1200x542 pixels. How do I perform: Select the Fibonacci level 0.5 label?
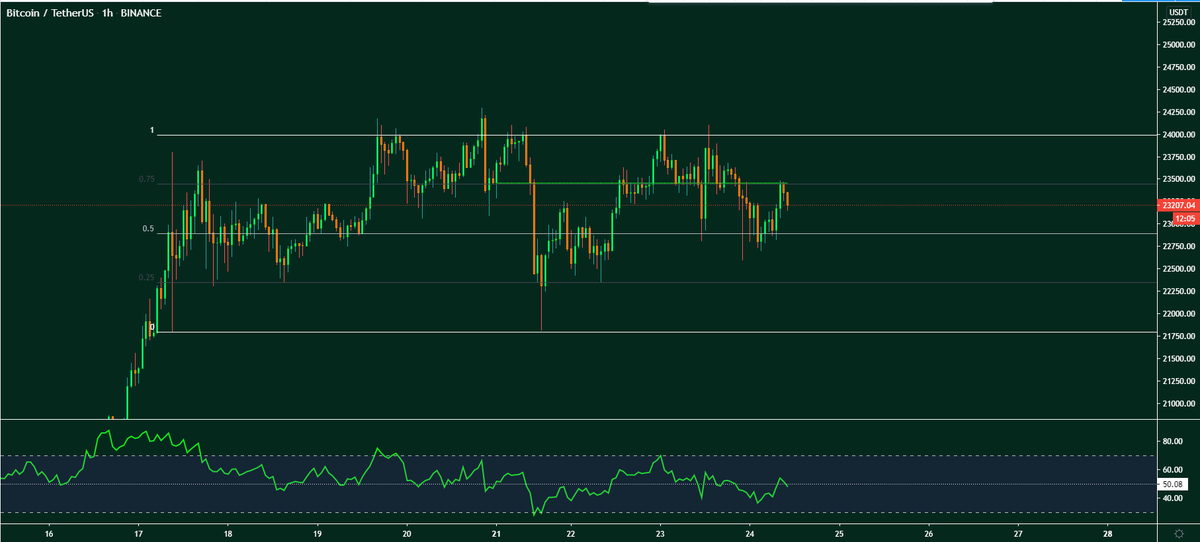pyautogui.click(x=148, y=229)
